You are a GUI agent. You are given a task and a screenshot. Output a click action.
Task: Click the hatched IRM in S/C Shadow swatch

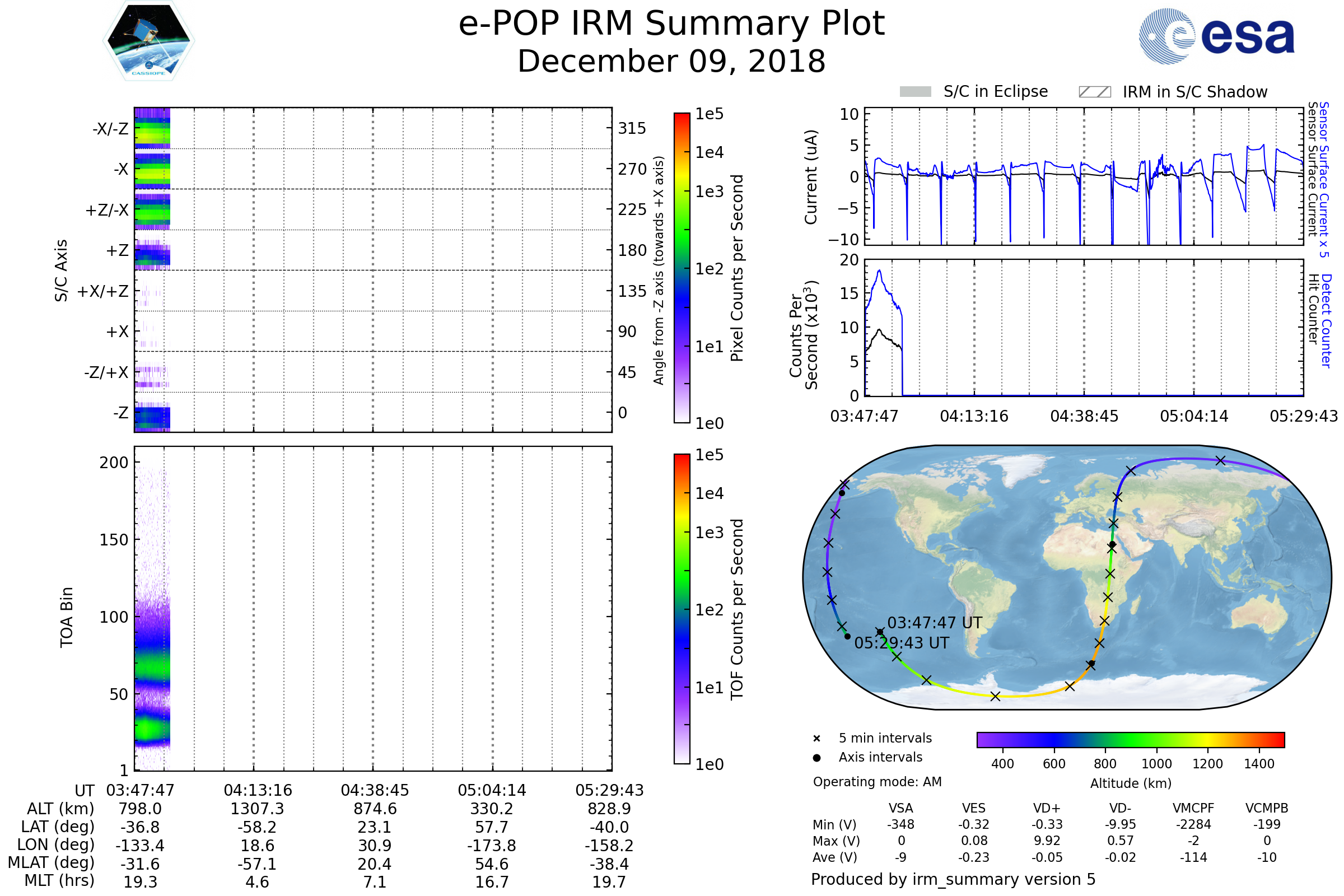[x=1094, y=92]
